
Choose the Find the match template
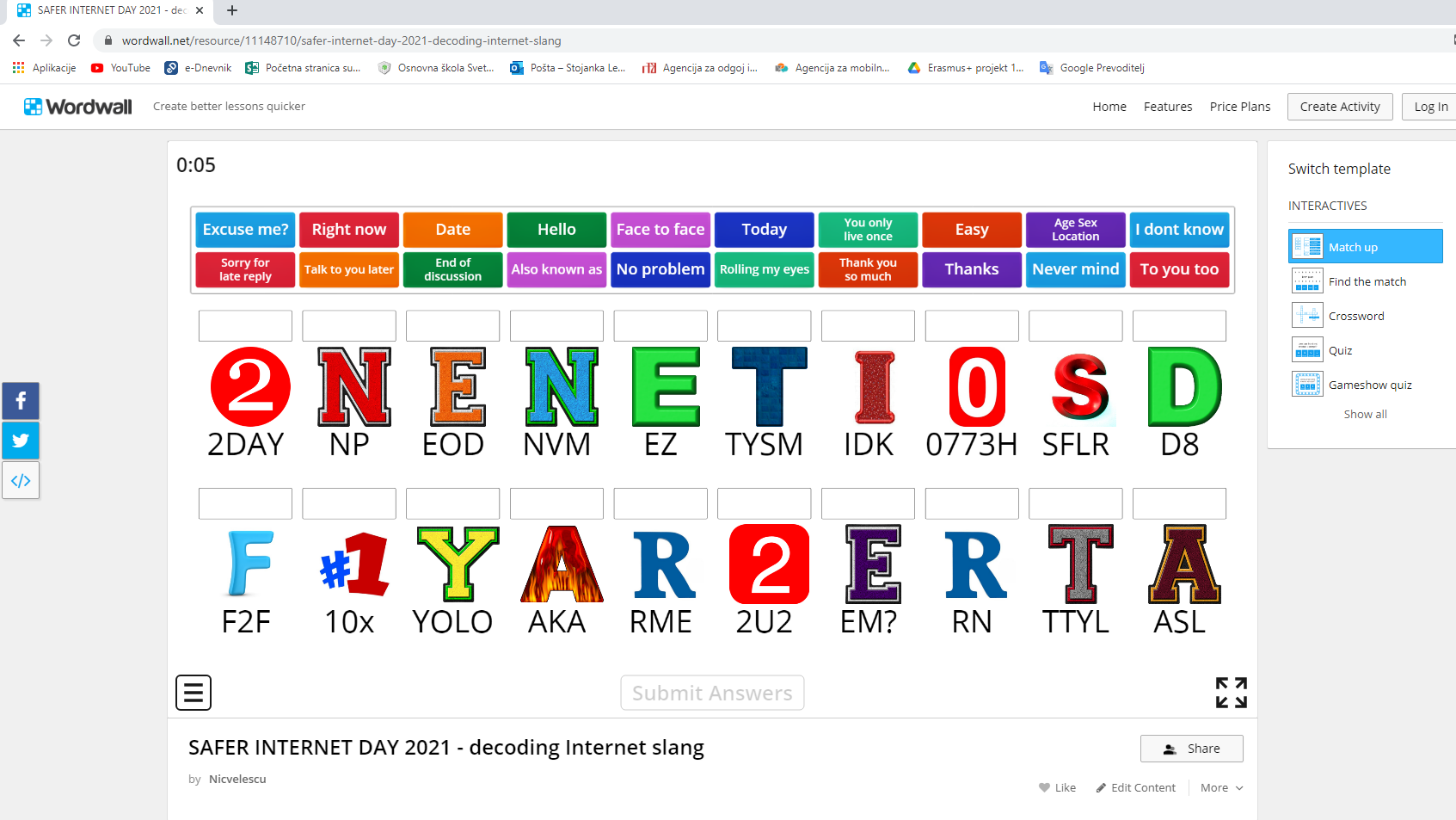coord(1367,281)
